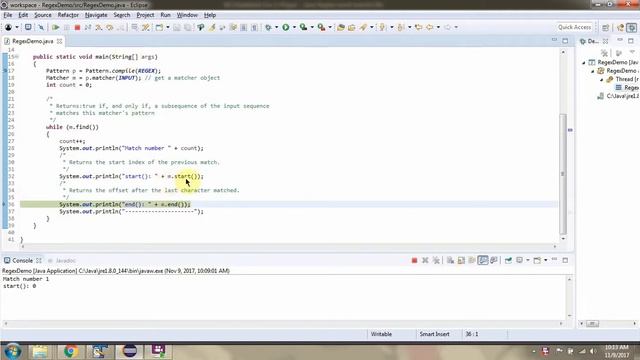640x360 pixels.
Task: Click Remove All Terminated Launches icon in console
Action: coord(436,260)
